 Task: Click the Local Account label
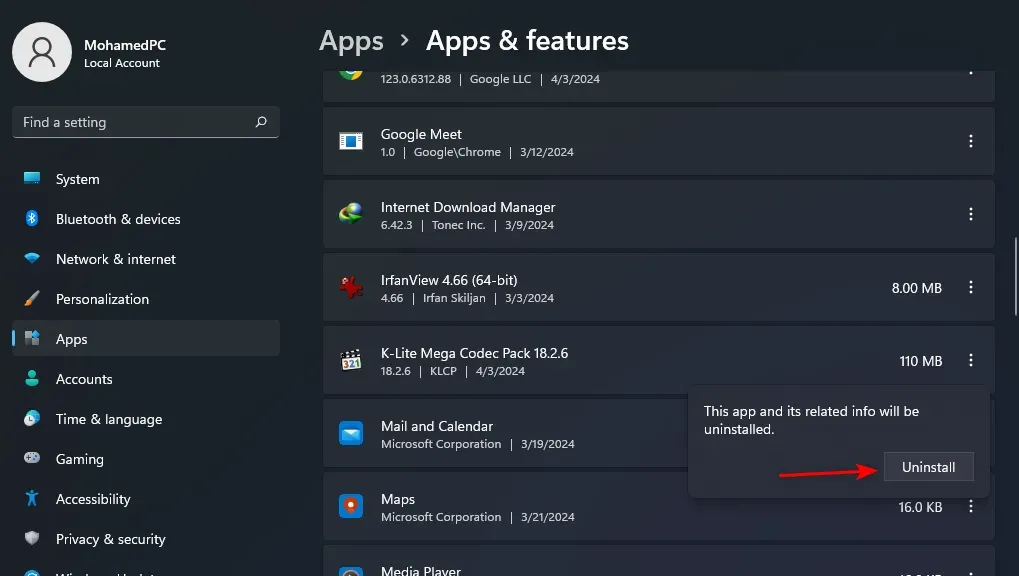click(122, 63)
